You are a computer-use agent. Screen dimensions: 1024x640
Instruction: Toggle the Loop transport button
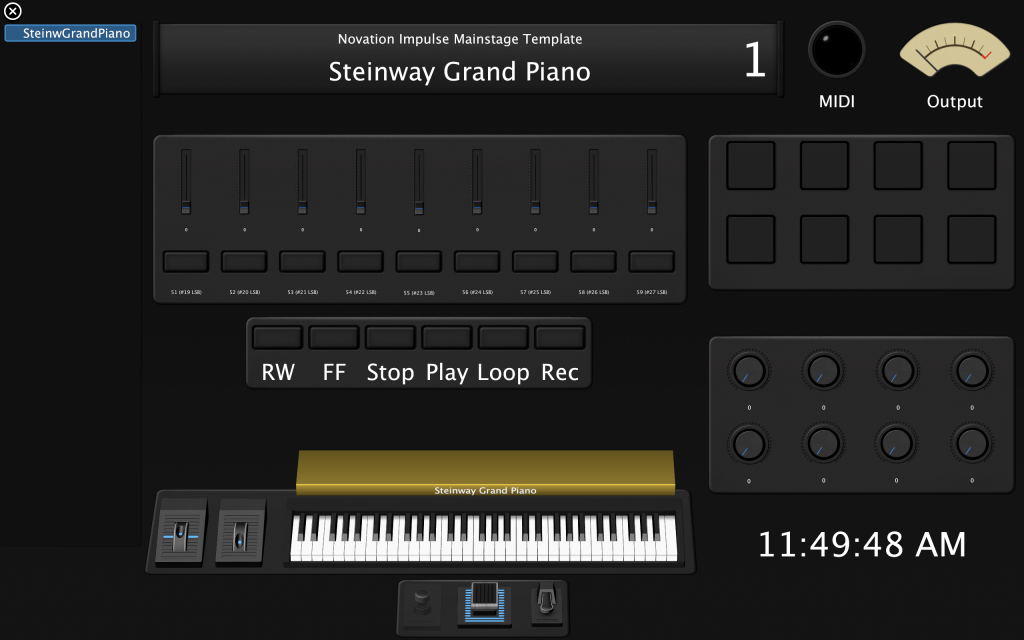click(x=504, y=338)
